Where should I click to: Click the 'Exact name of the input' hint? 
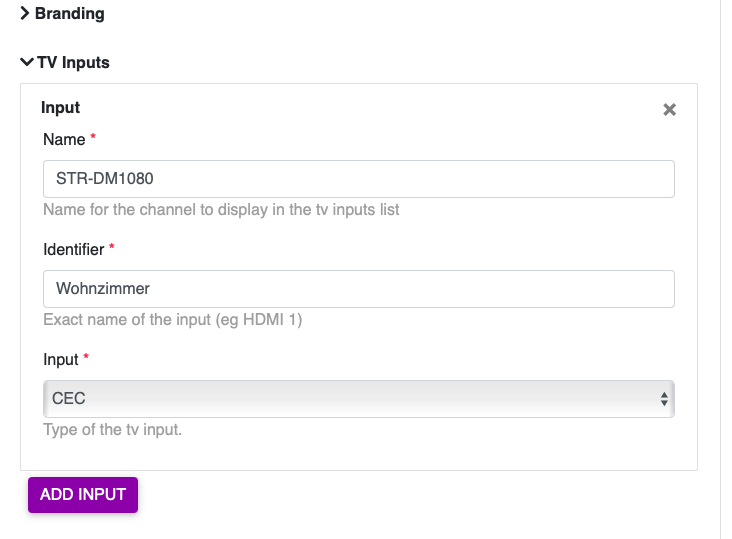(x=172, y=320)
